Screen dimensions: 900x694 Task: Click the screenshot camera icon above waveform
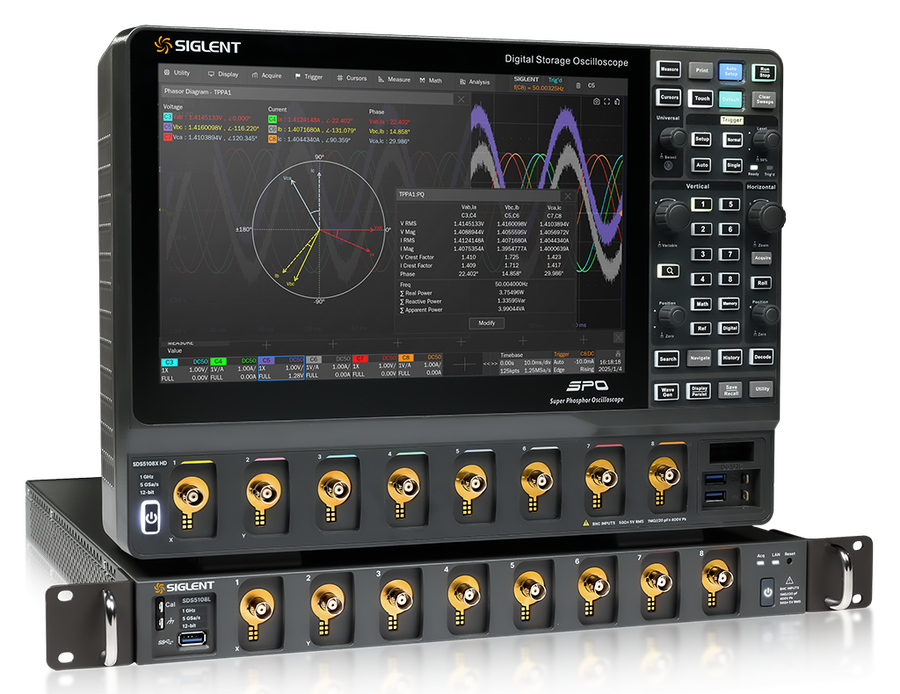[x=596, y=101]
